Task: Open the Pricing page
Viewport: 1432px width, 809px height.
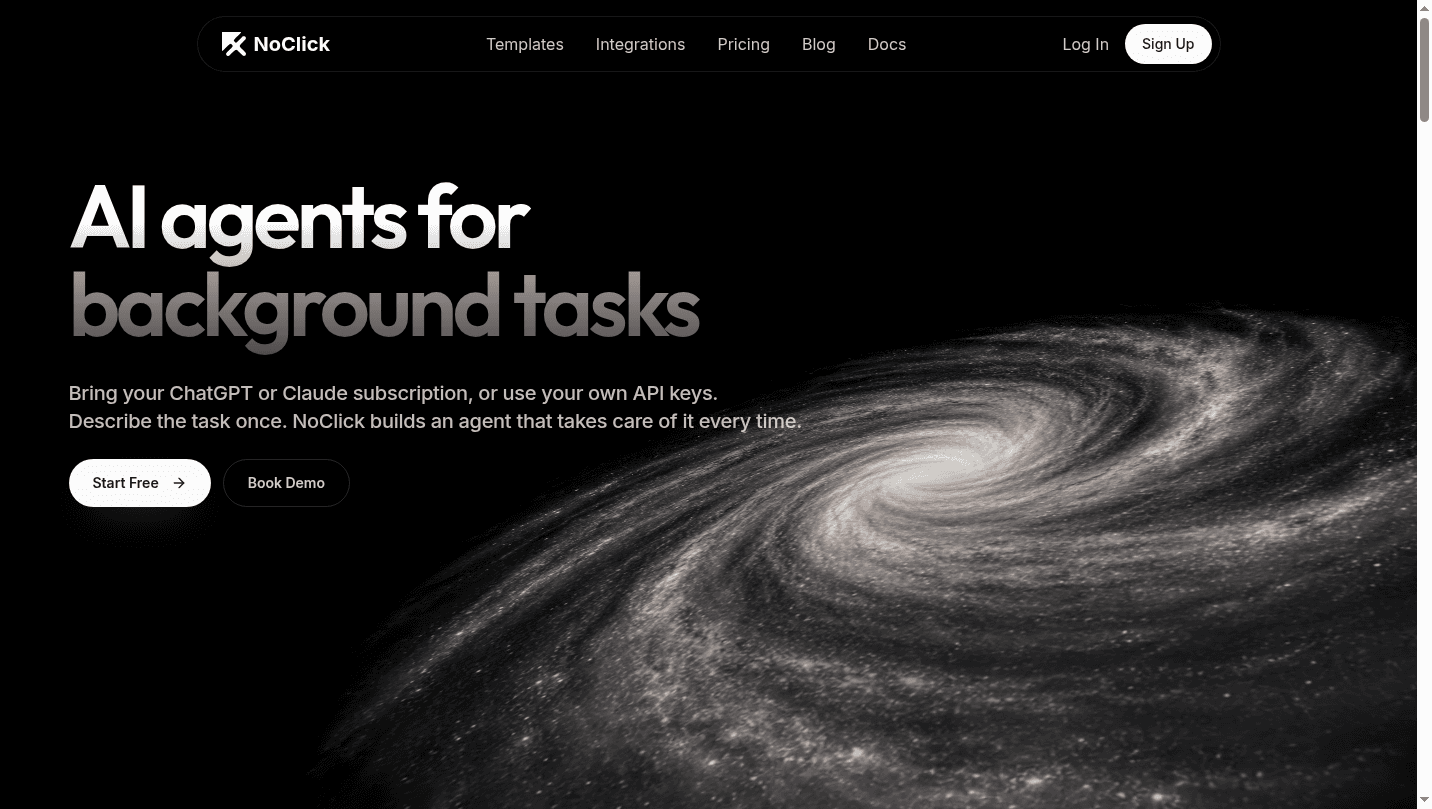Action: click(744, 44)
